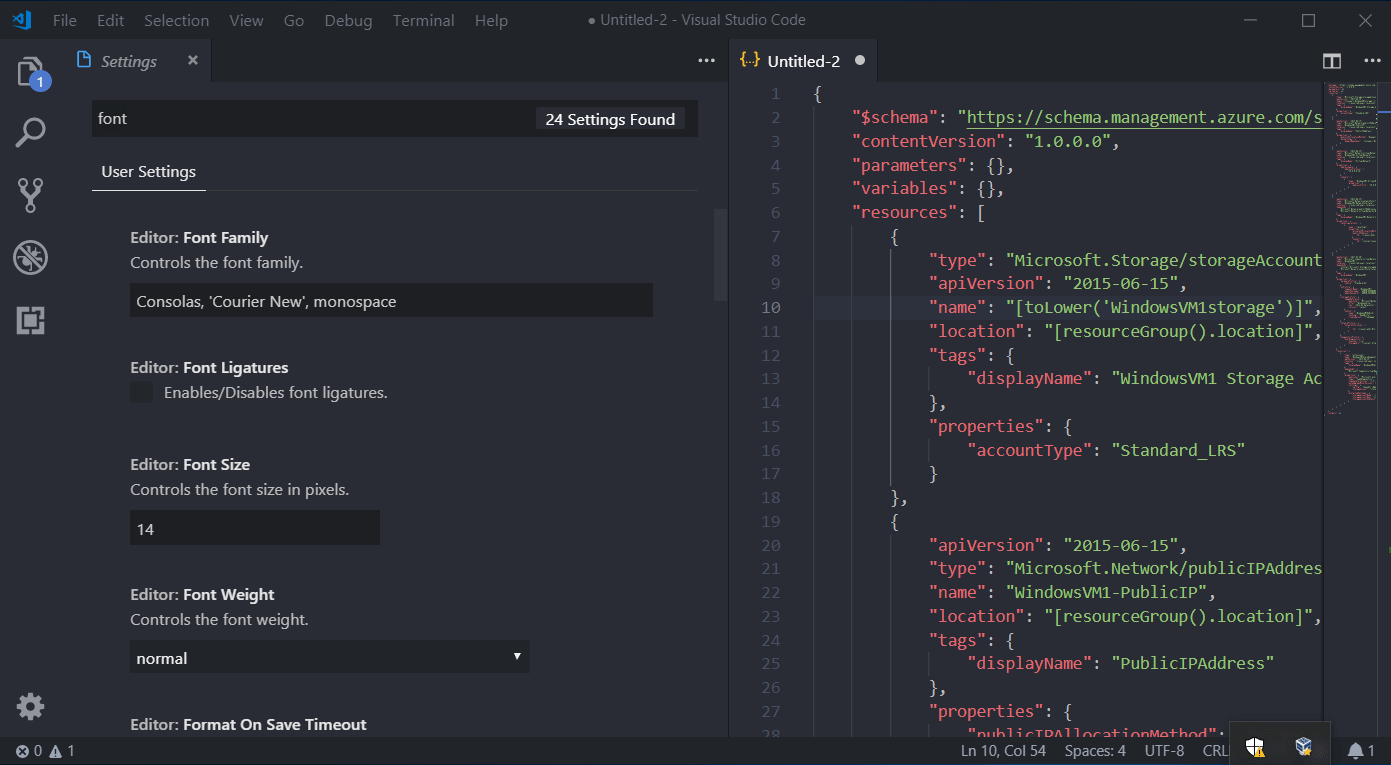Open Settings tab more actions menu
This screenshot has width=1391, height=765.
point(707,61)
